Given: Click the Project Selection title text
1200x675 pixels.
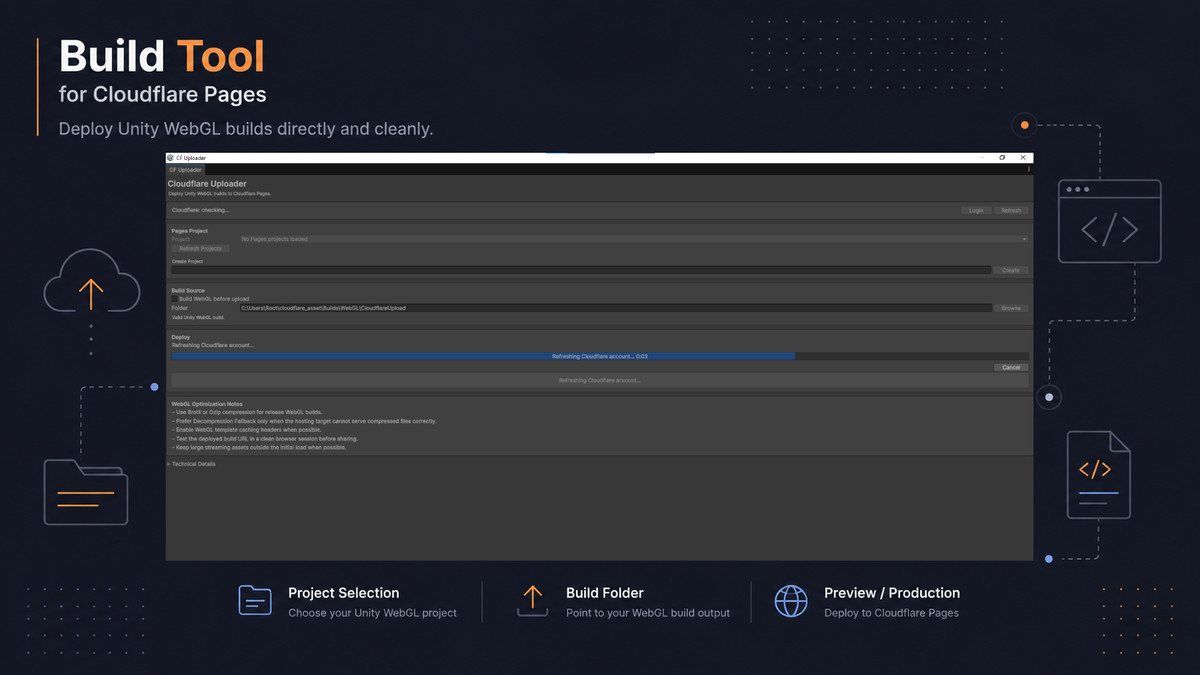Looking at the screenshot, I should coord(343,593).
